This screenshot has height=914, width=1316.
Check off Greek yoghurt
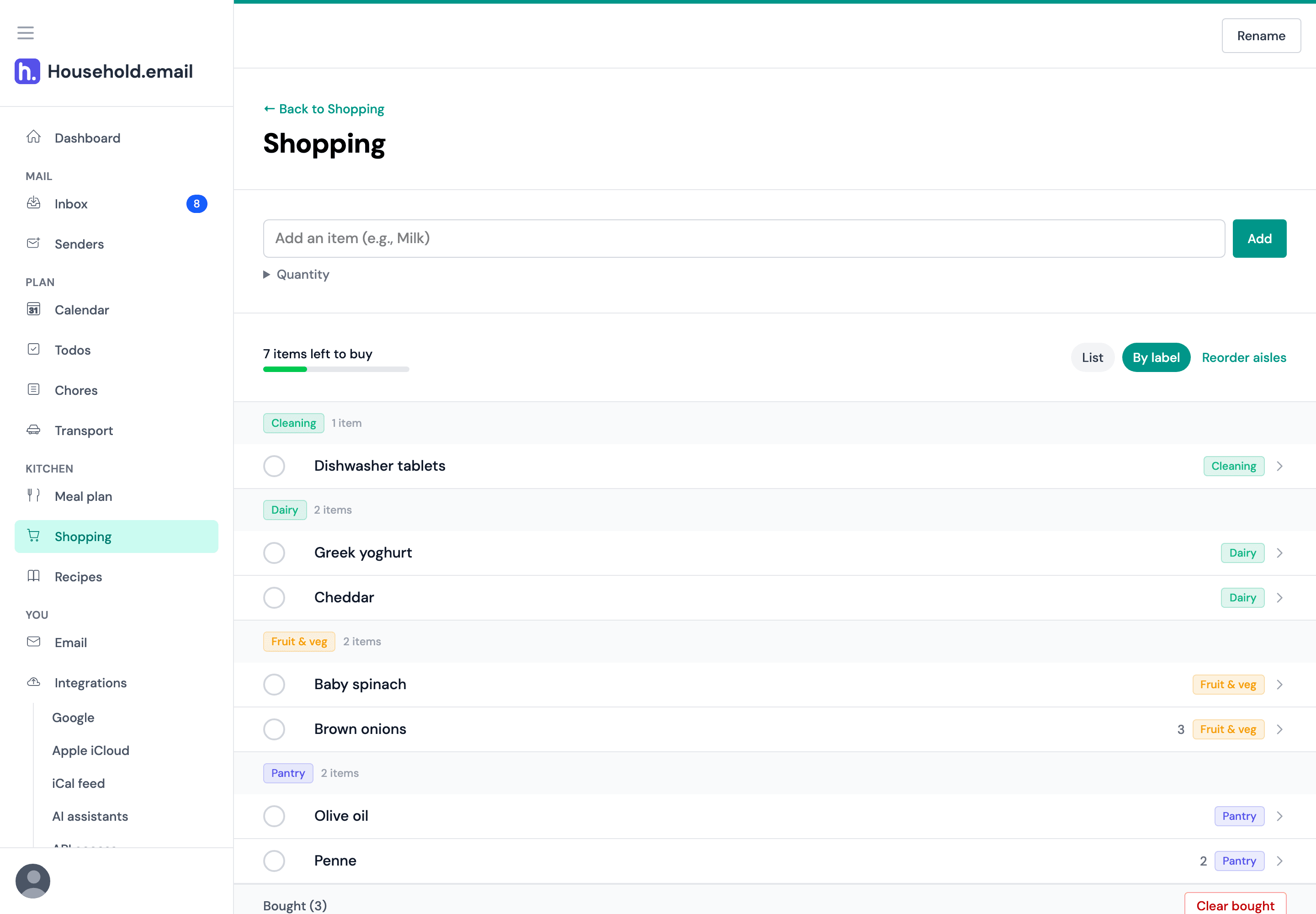(274, 553)
